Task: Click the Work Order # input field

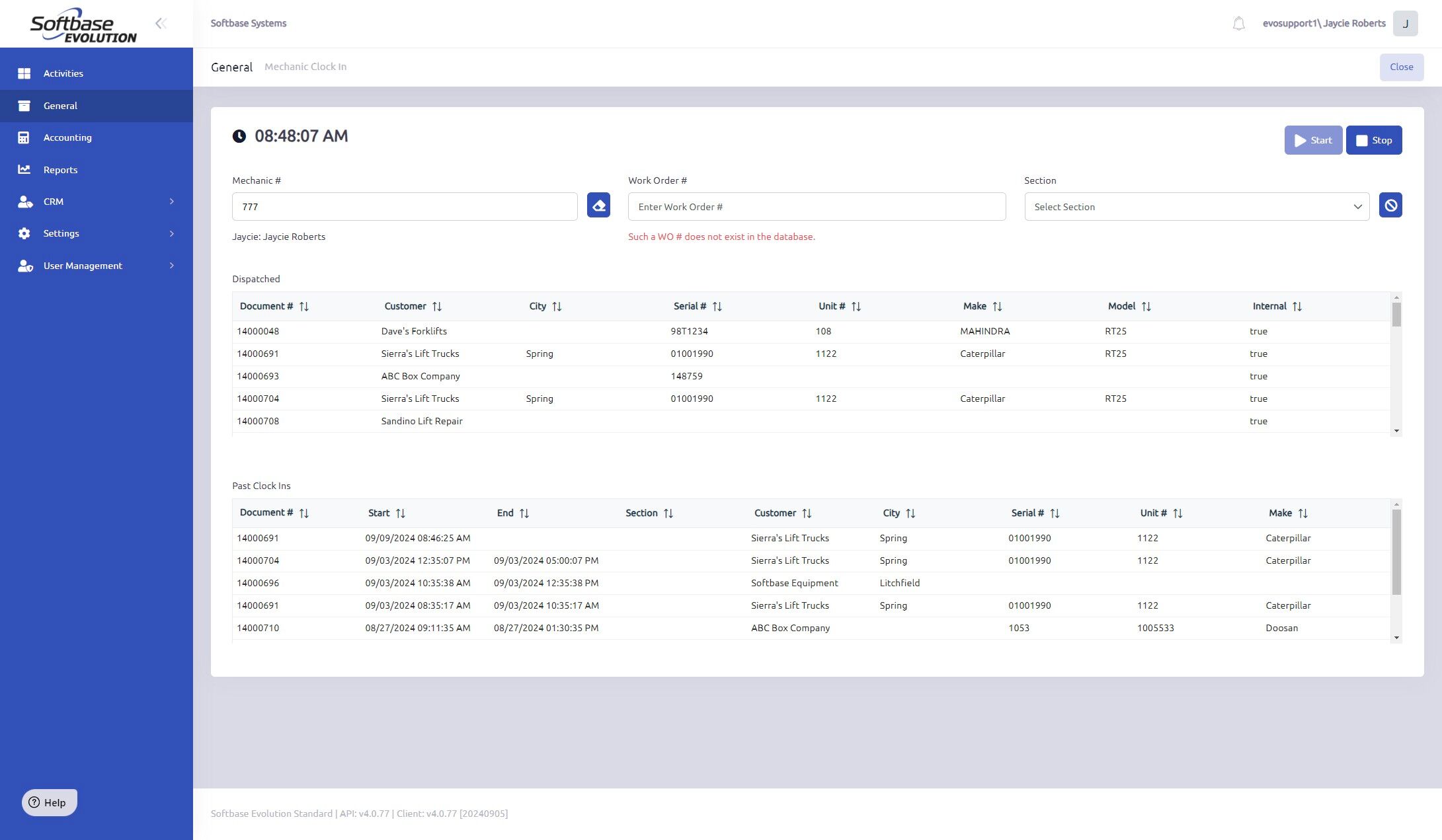Action: pos(817,207)
